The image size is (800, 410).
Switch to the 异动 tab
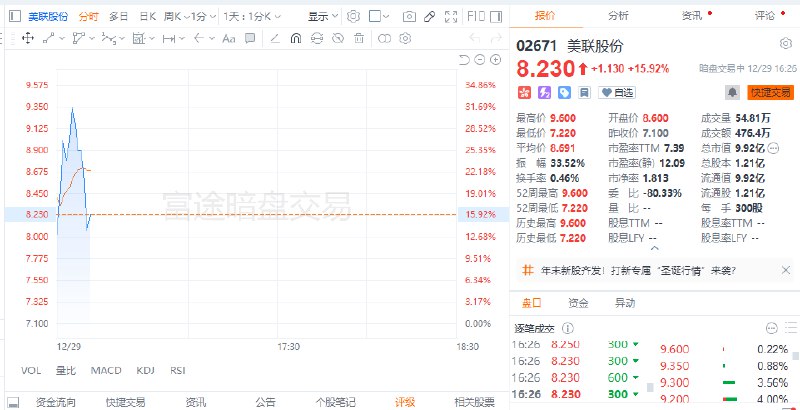[625, 303]
